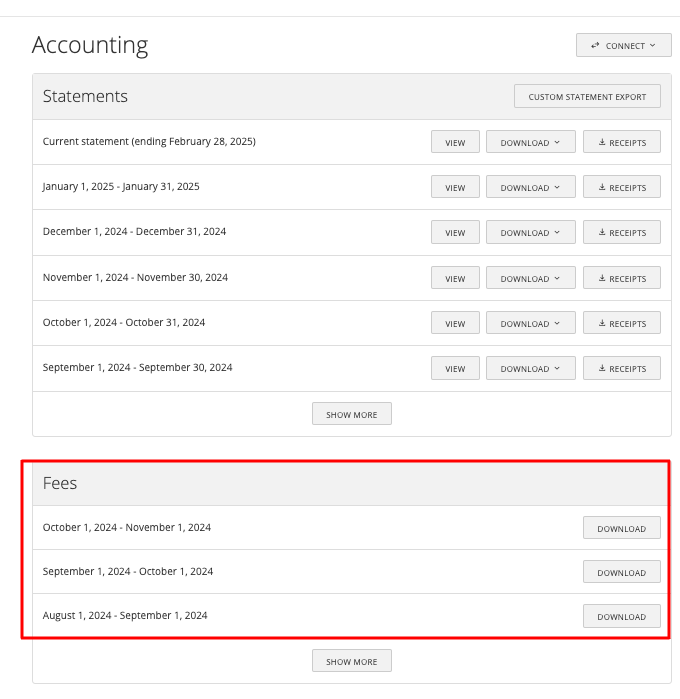
Task: View the October 2024 statement
Action: click(455, 324)
